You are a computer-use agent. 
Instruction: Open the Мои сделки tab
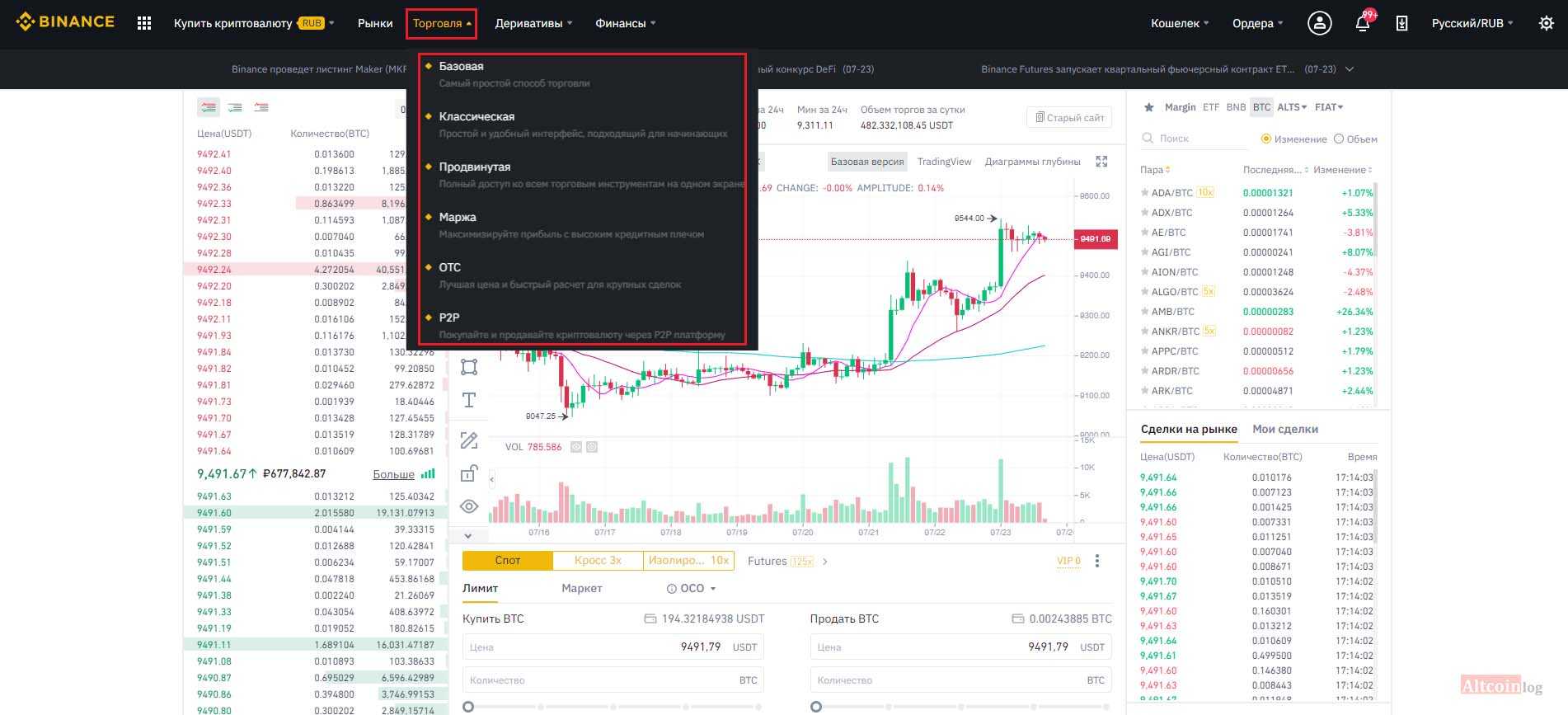pos(1285,429)
